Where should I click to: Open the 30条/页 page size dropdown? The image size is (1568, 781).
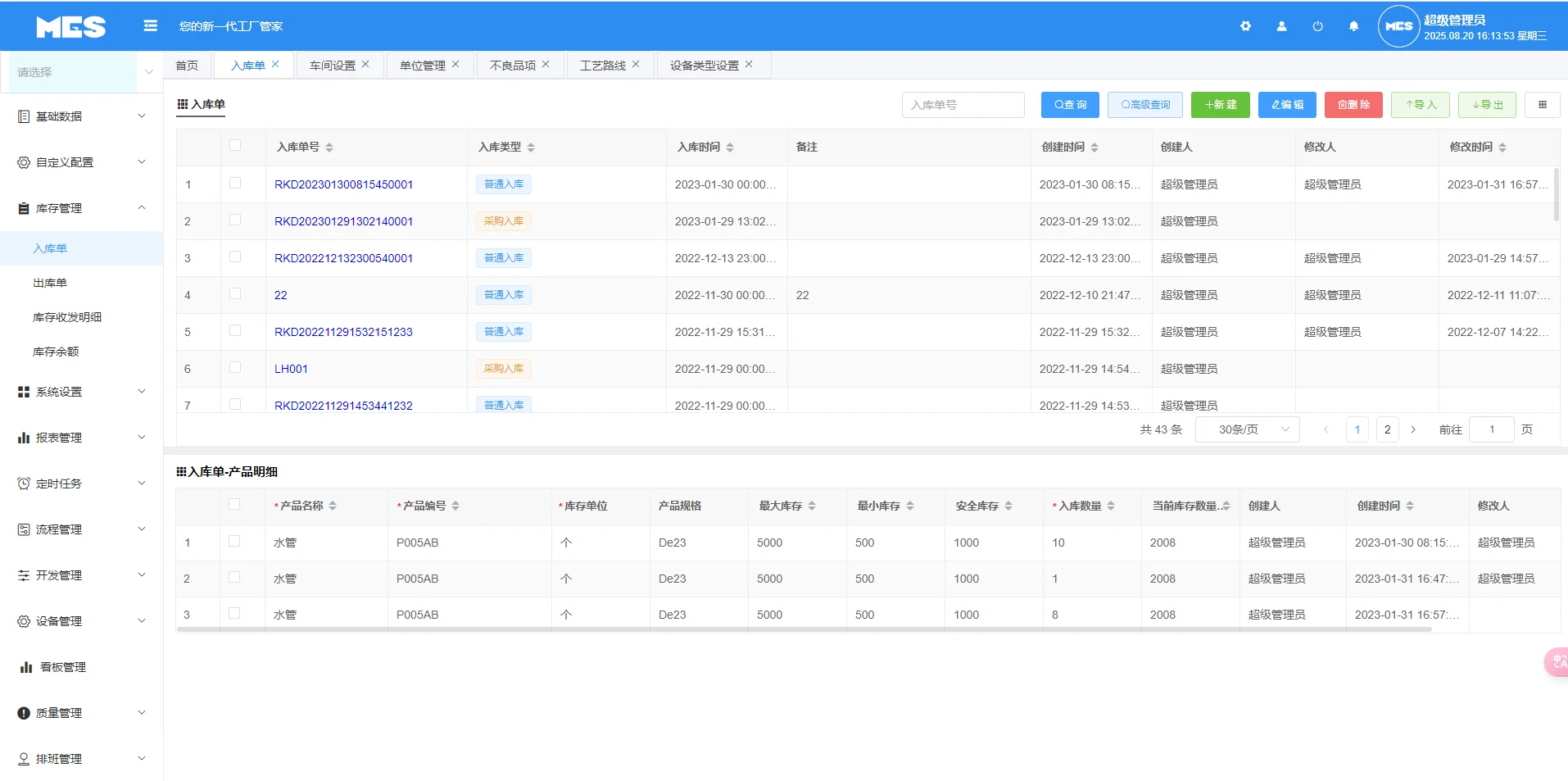click(x=1246, y=429)
